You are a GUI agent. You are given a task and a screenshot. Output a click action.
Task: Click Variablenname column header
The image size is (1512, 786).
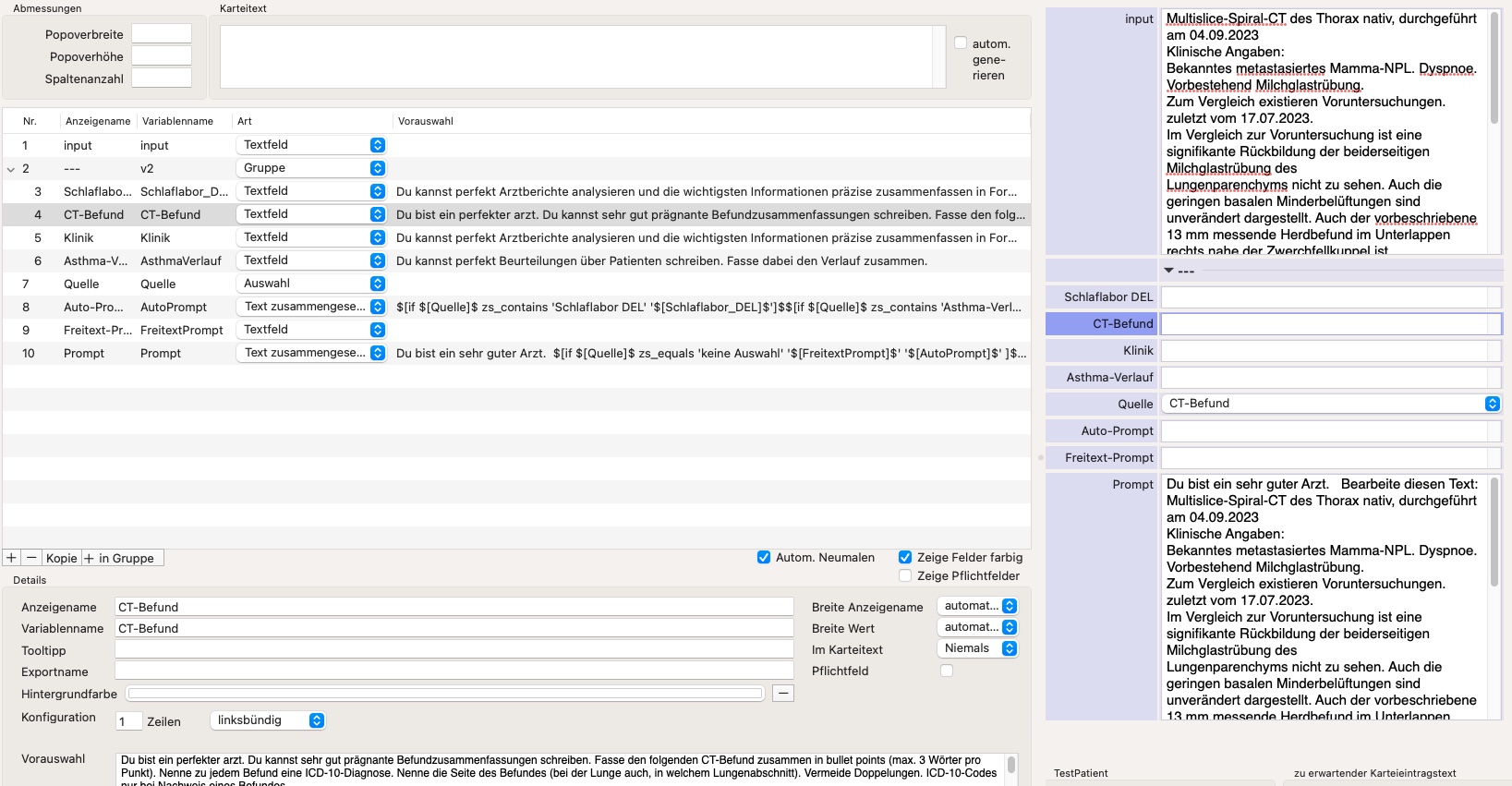point(177,121)
